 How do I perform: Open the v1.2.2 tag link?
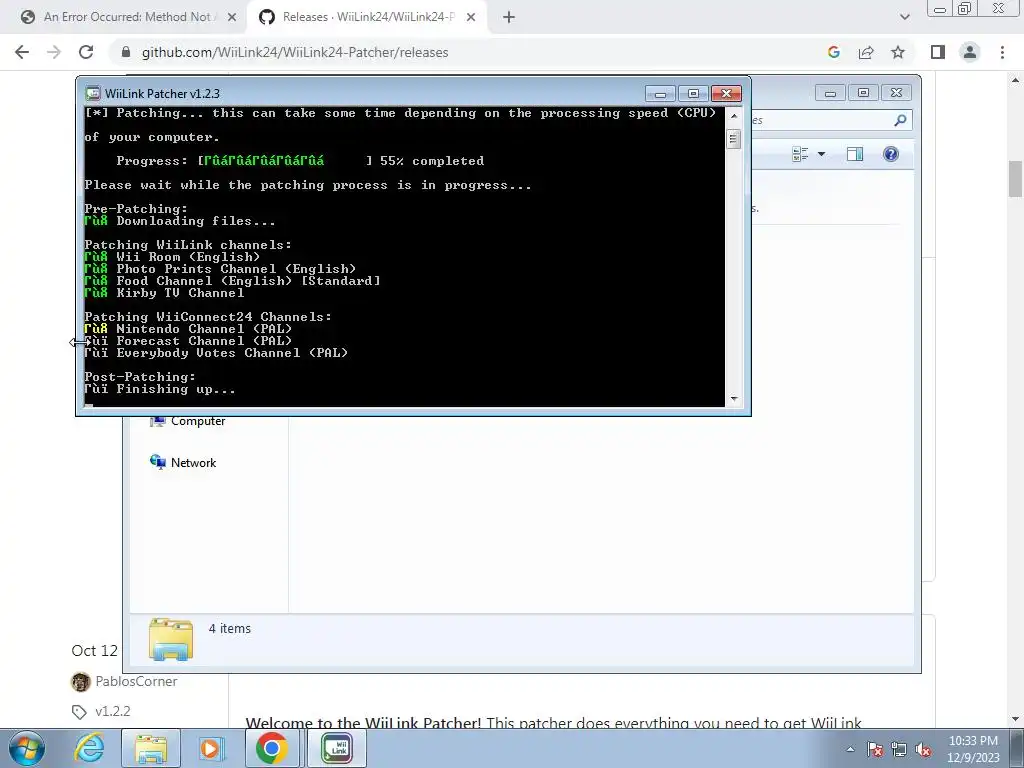[x=112, y=711]
